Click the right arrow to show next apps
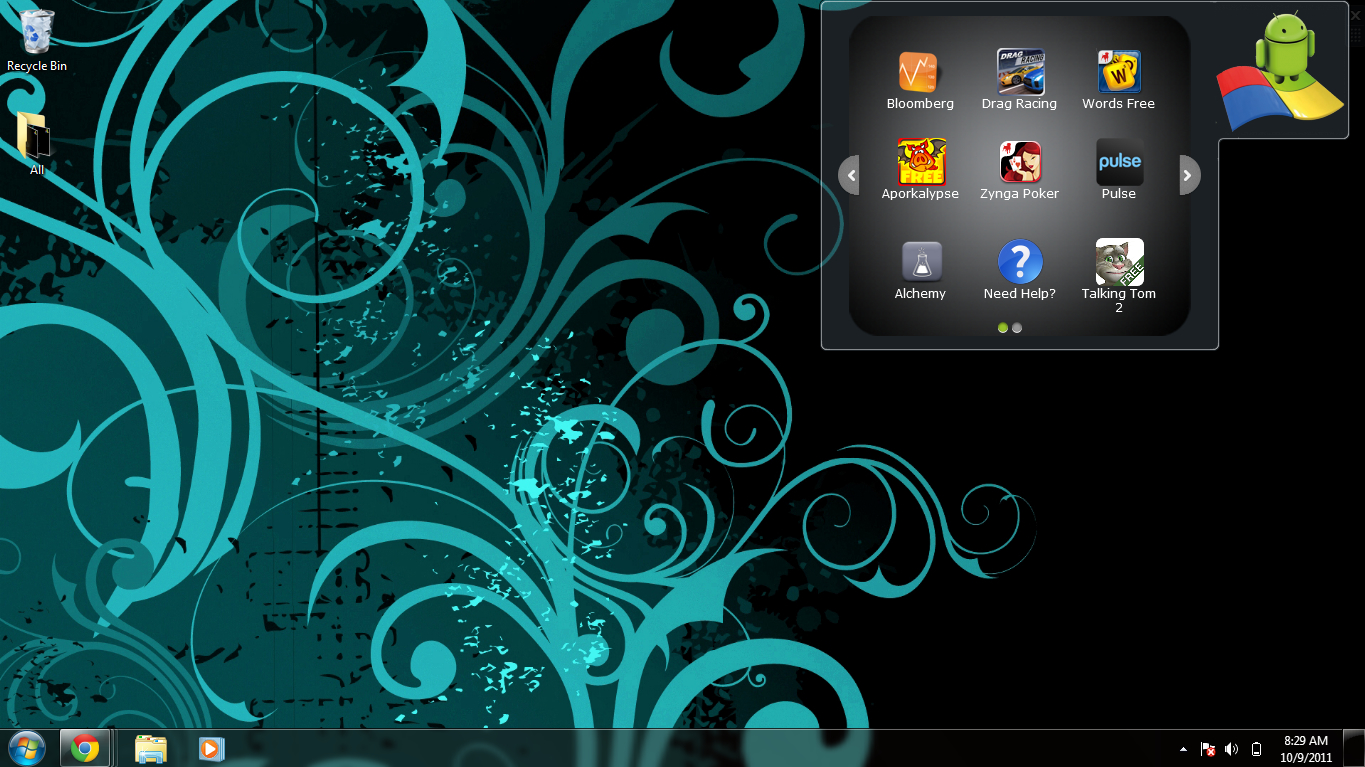 pos(1188,175)
